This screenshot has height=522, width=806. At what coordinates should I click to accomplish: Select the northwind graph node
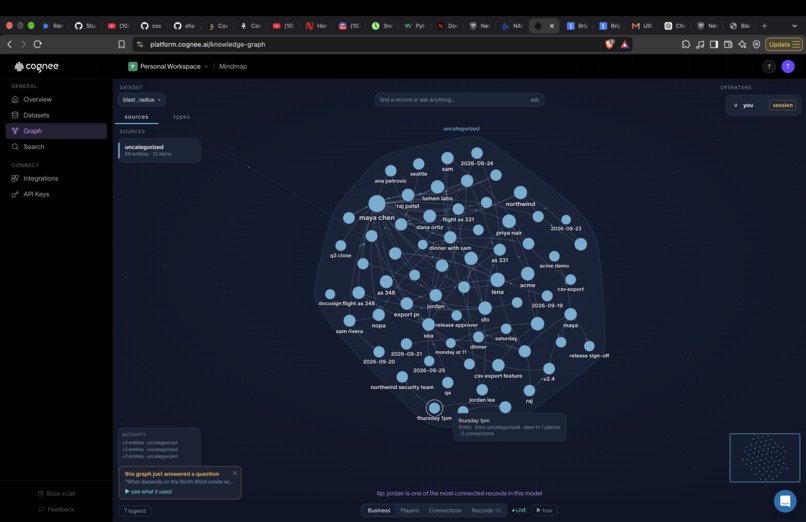[x=520, y=193]
